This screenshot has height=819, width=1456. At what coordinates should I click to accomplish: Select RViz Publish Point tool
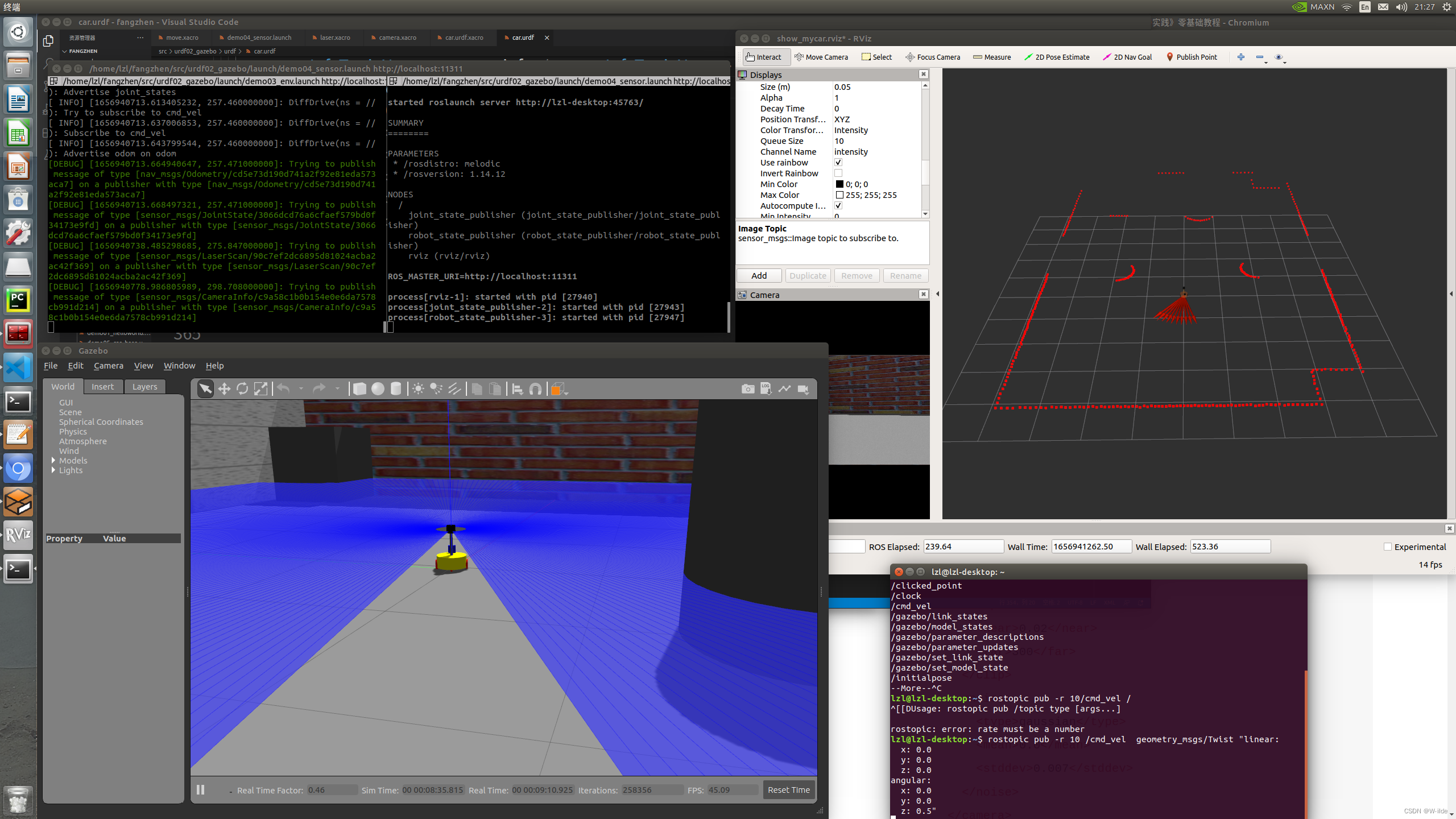point(1192,57)
